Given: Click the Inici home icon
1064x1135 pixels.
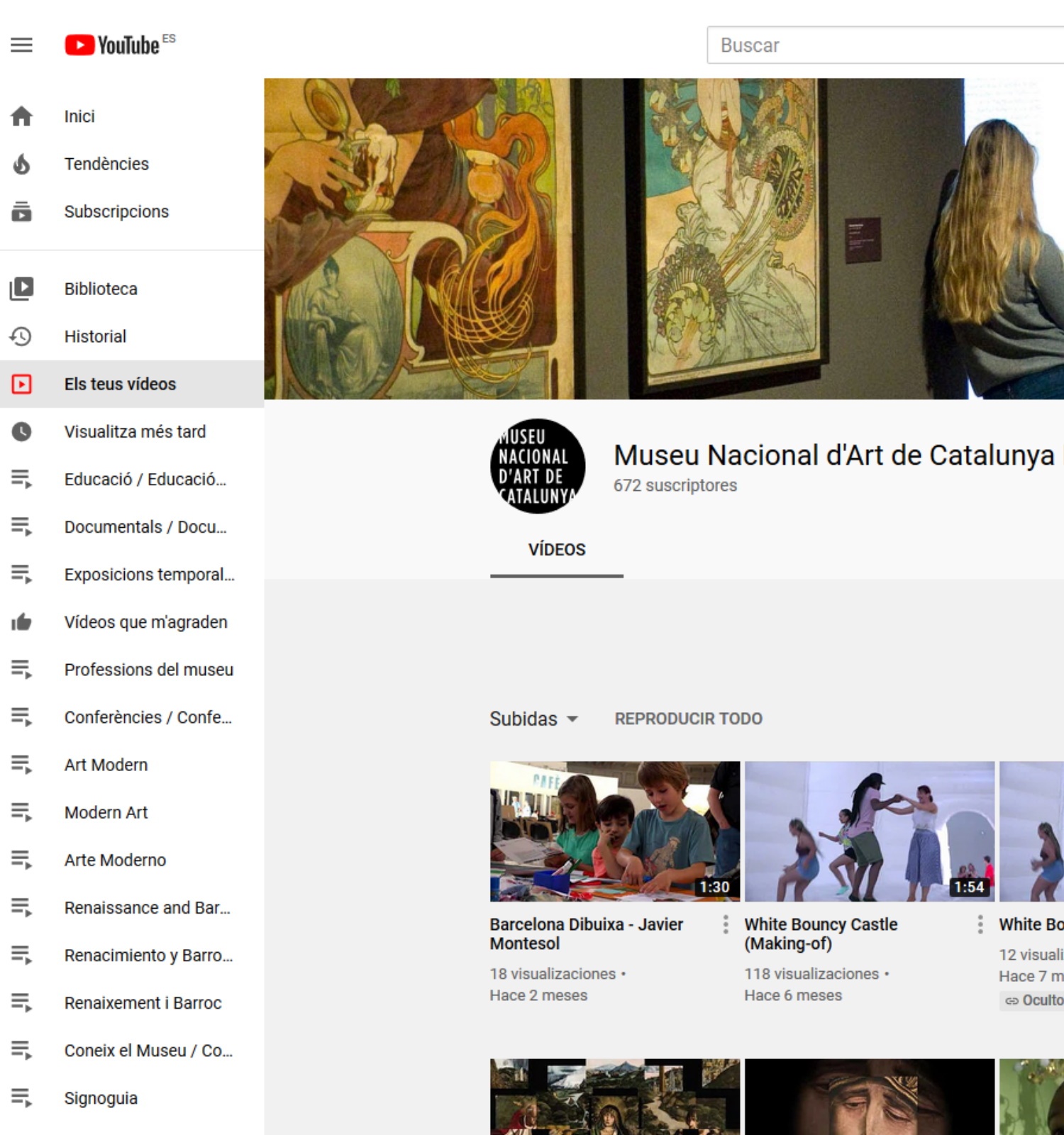Looking at the screenshot, I should coord(21,116).
